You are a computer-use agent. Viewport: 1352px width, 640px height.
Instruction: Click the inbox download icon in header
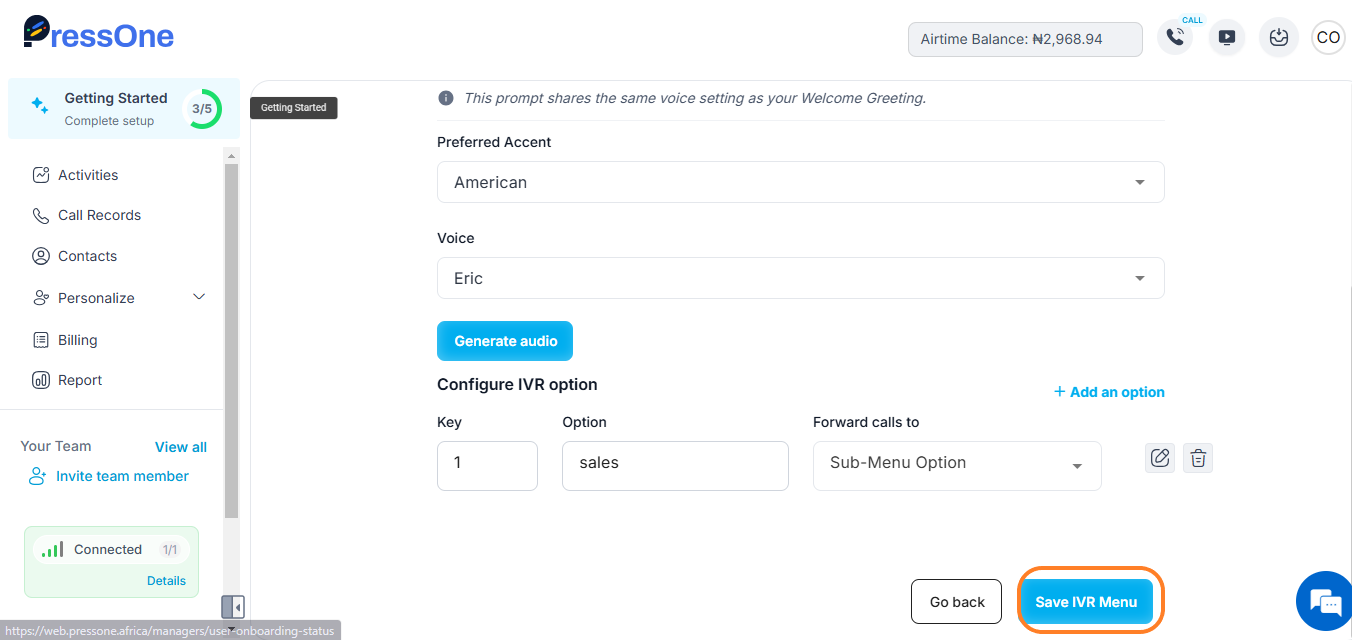click(x=1278, y=38)
